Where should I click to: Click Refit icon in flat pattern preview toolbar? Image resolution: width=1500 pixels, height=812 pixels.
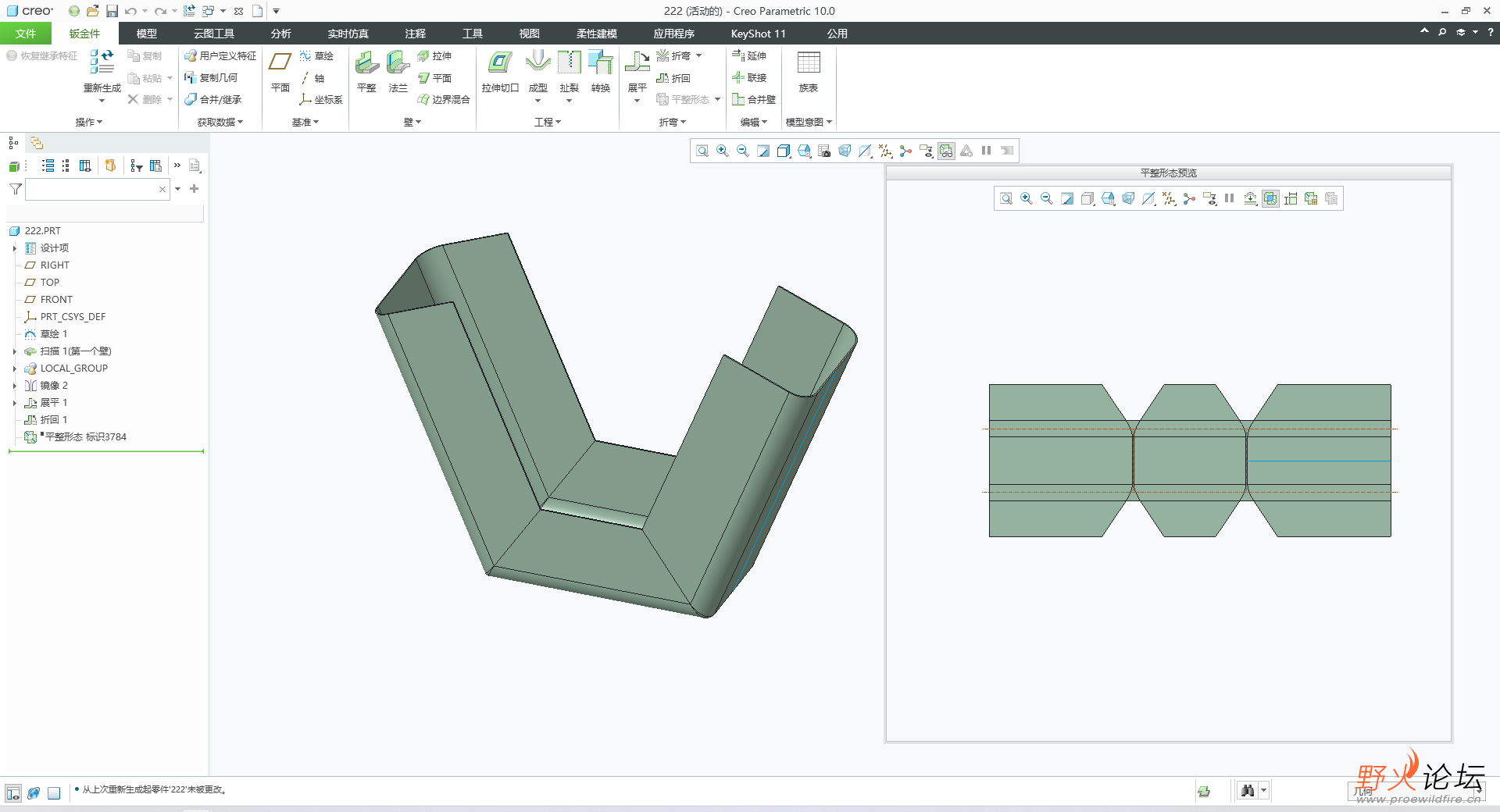pyautogui.click(x=1006, y=198)
